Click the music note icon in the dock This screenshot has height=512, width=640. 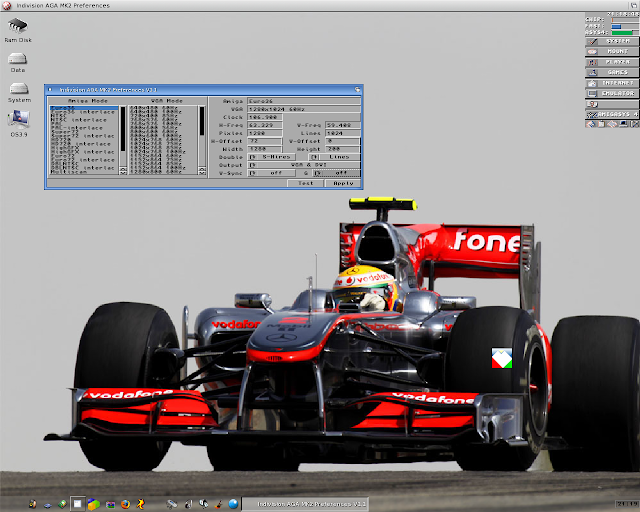(x=188, y=505)
